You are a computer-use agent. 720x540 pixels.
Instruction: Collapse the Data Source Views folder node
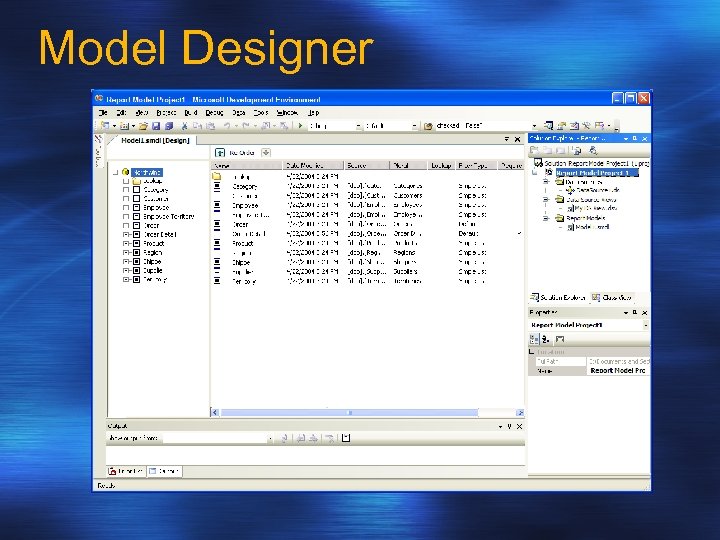(546, 200)
